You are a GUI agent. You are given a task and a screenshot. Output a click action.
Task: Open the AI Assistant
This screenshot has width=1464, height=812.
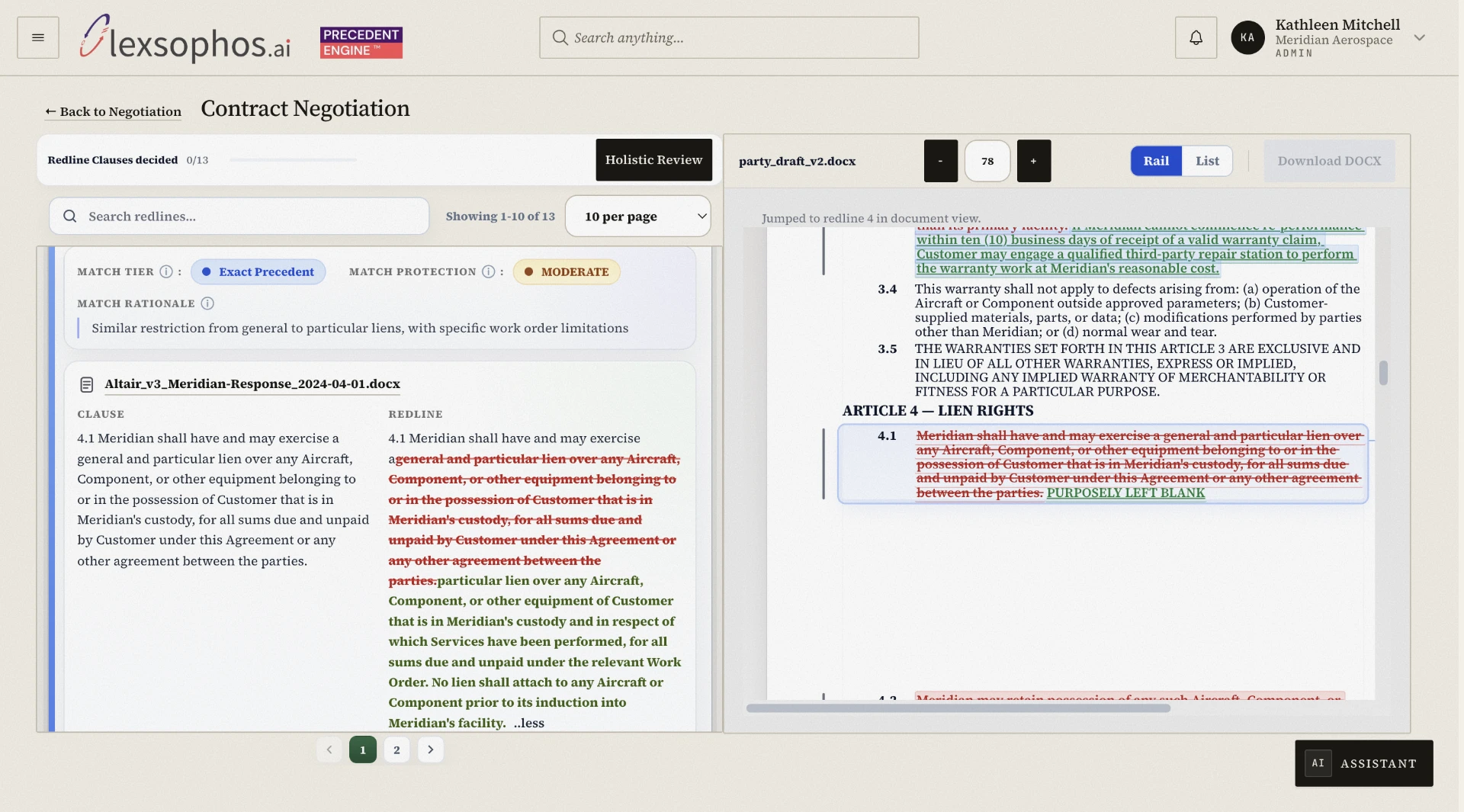[x=1363, y=763]
